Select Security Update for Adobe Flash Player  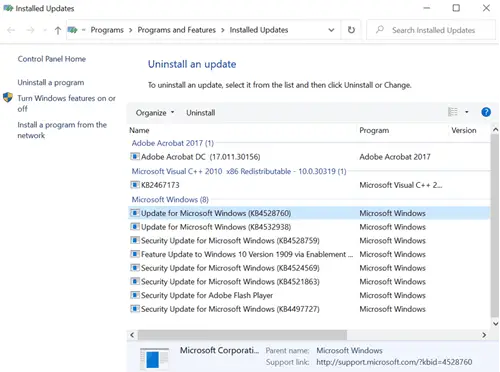309,295
